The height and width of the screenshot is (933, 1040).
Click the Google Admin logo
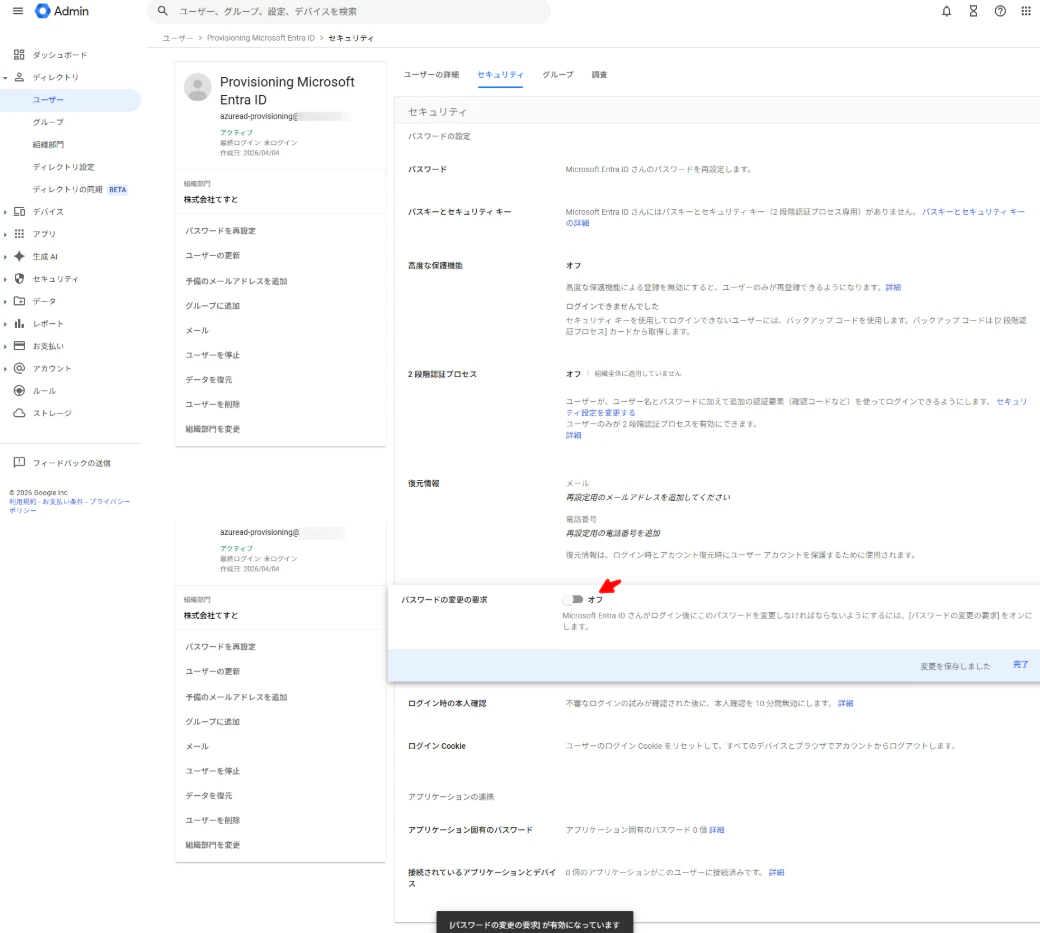pyautogui.click(x=62, y=11)
